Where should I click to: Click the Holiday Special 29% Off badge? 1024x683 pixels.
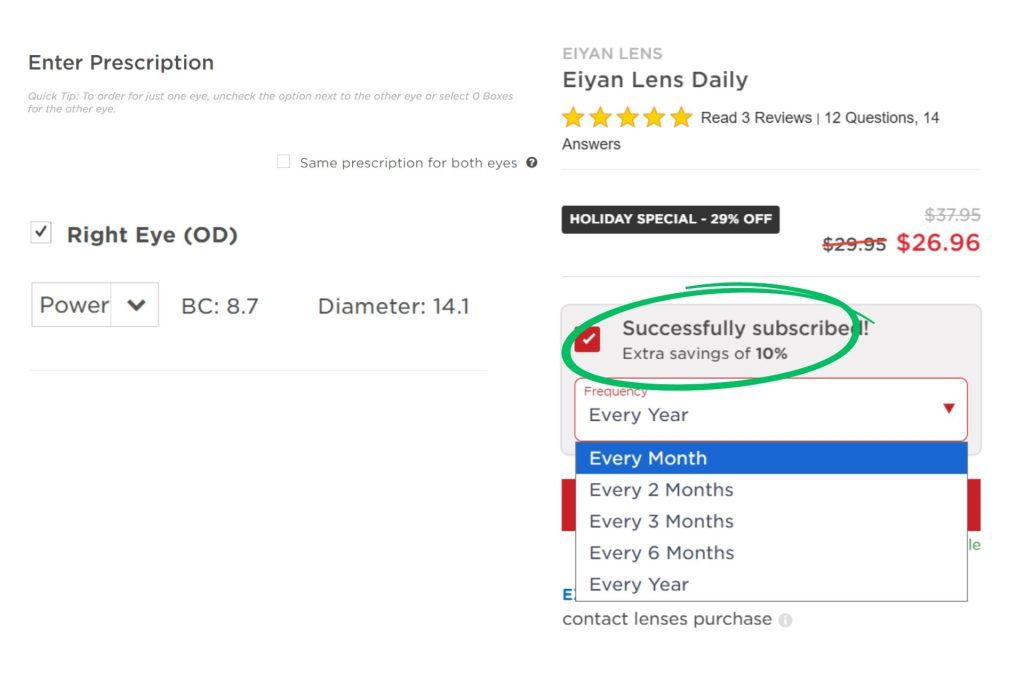click(670, 219)
